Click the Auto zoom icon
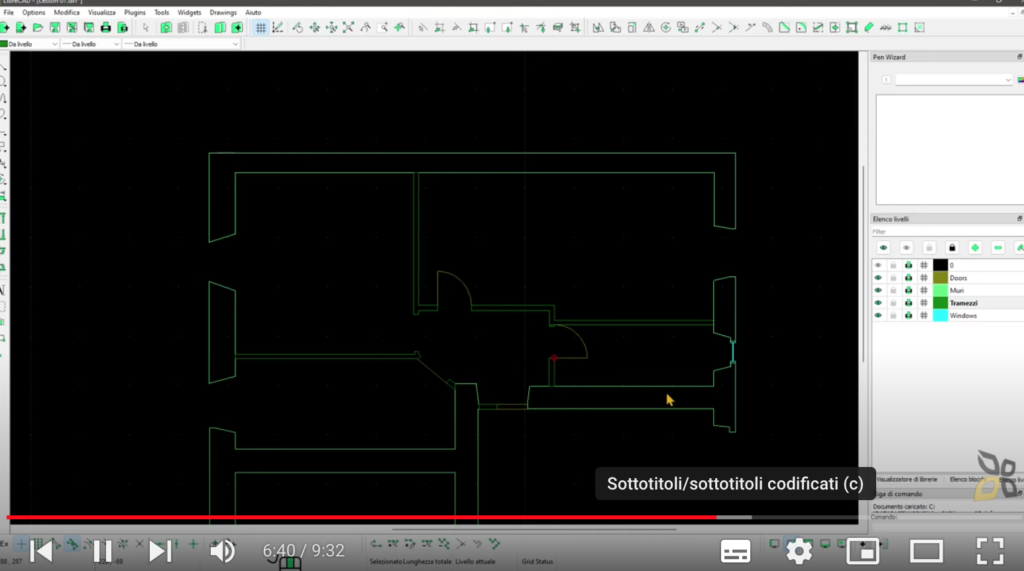 coord(349,27)
